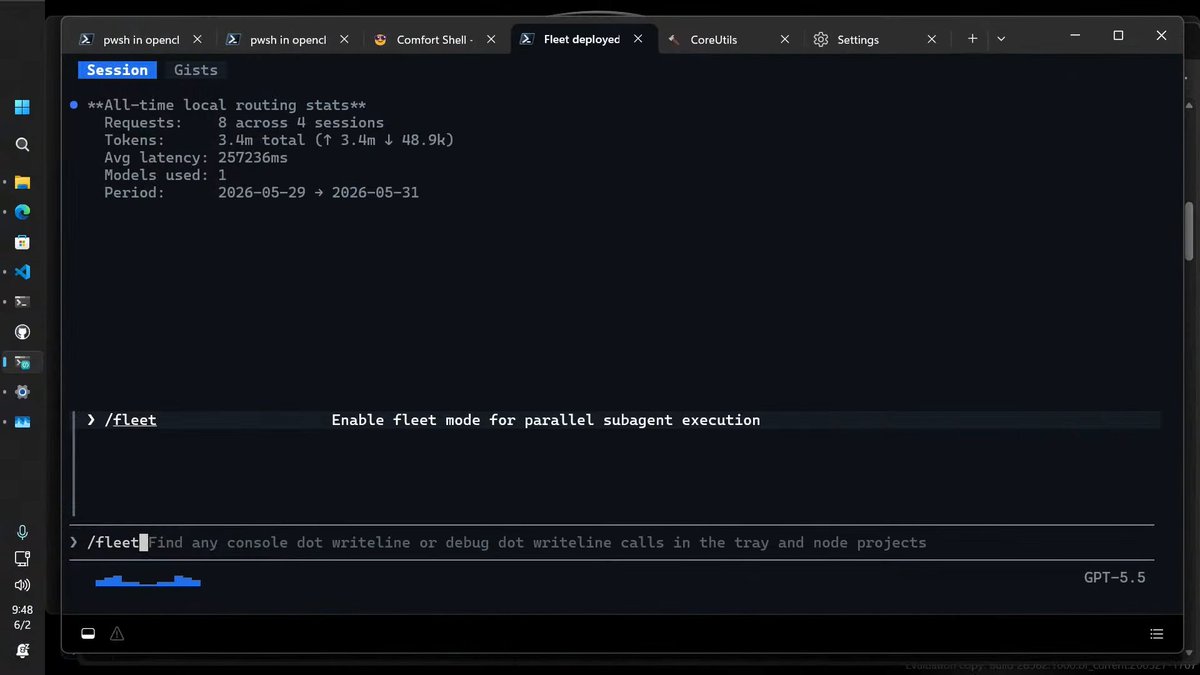Click the network tray icon
The width and height of the screenshot is (1200, 675).
point(22,559)
